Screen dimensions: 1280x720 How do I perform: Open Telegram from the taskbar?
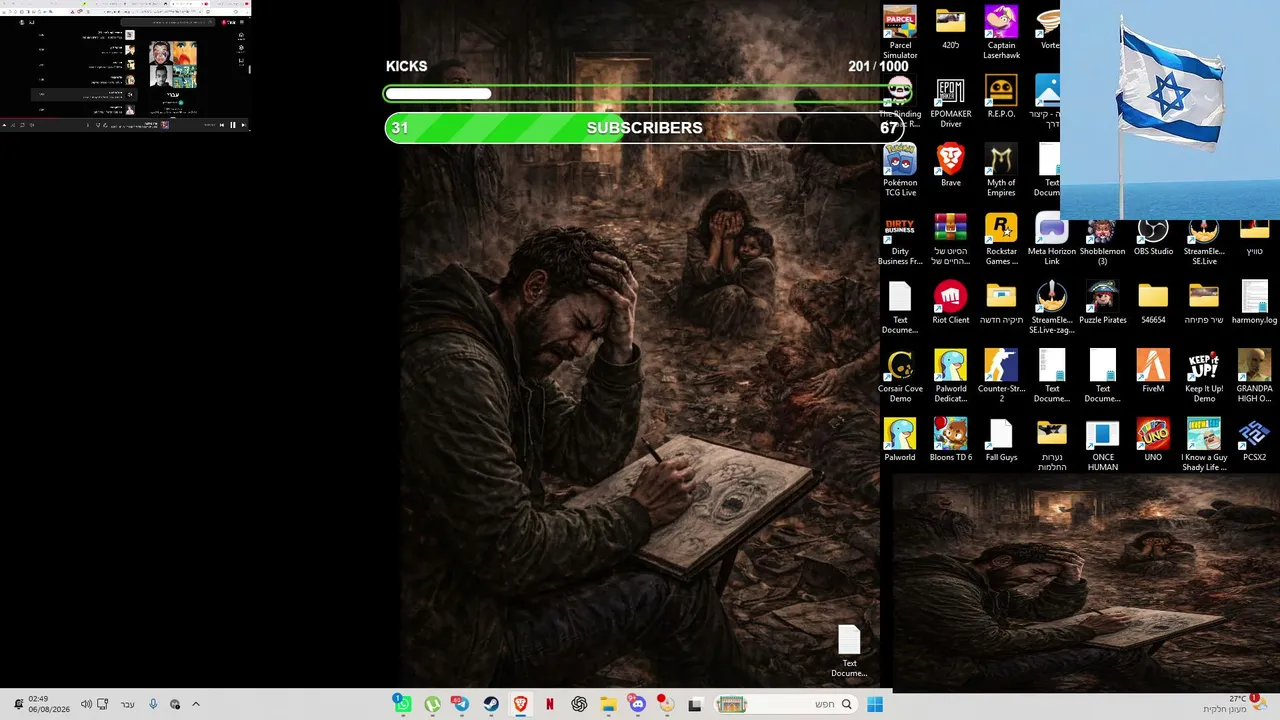tap(461, 704)
